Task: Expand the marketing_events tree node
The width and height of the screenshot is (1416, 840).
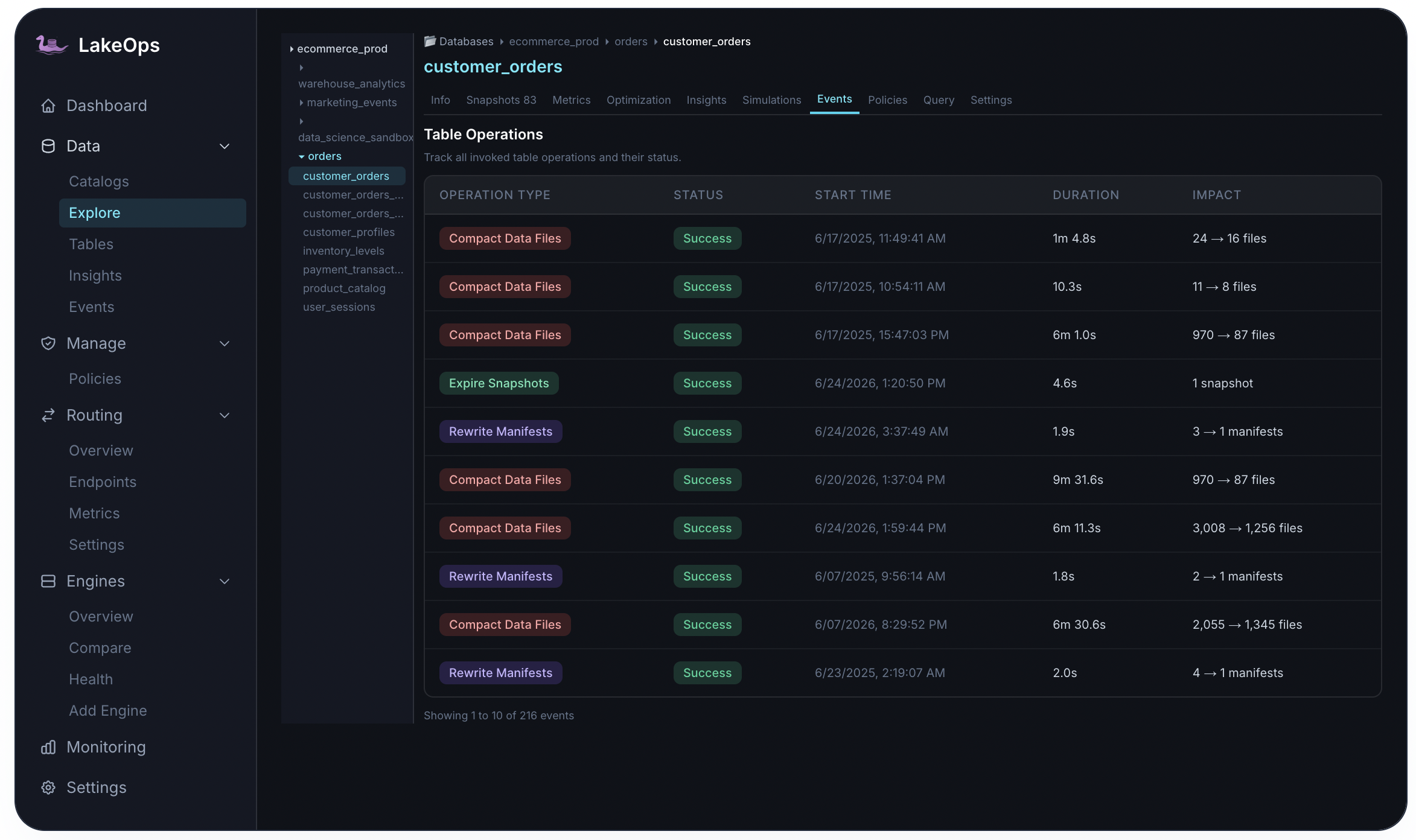Action: (301, 103)
